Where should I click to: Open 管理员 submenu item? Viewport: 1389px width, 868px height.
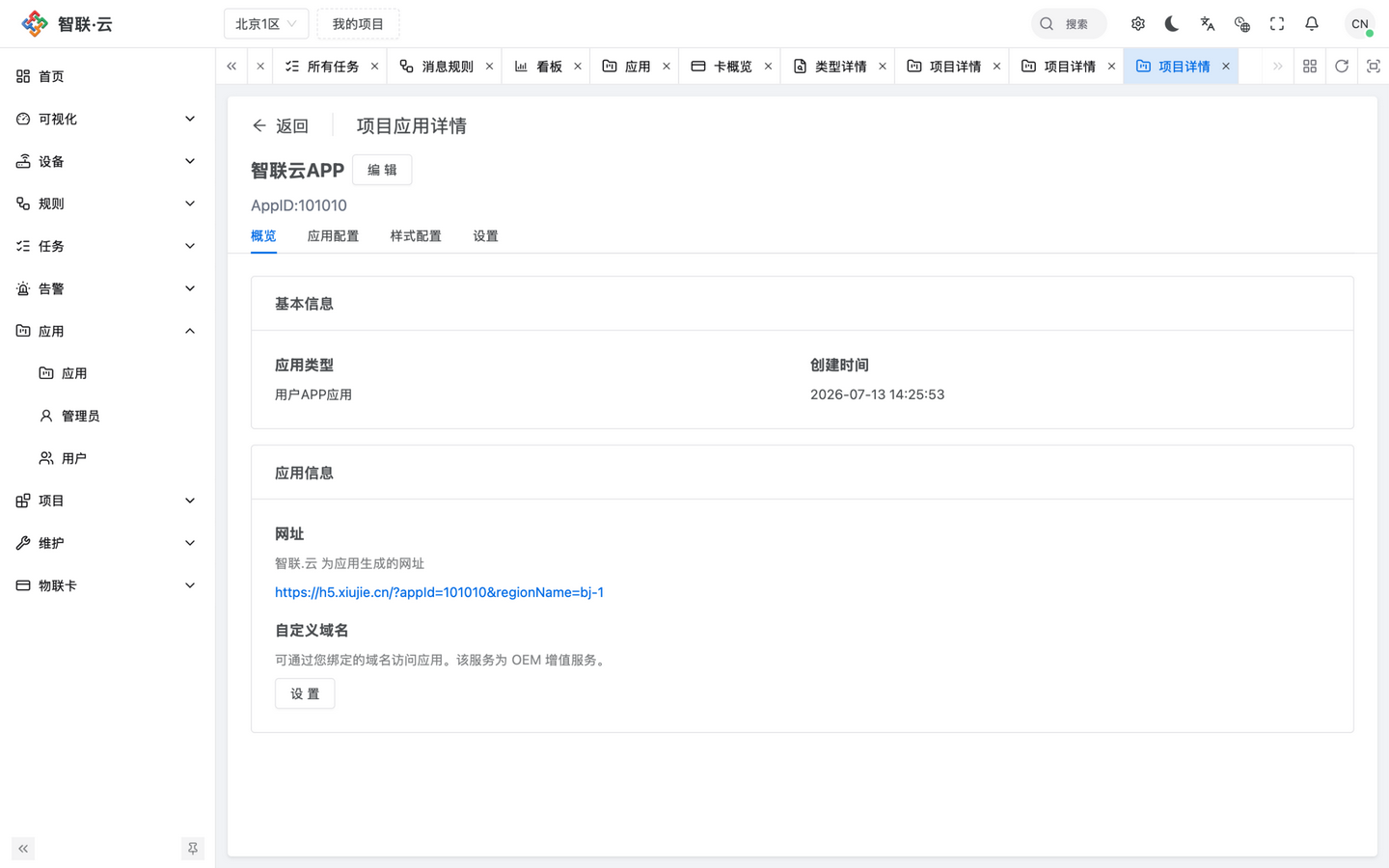click(x=107, y=416)
